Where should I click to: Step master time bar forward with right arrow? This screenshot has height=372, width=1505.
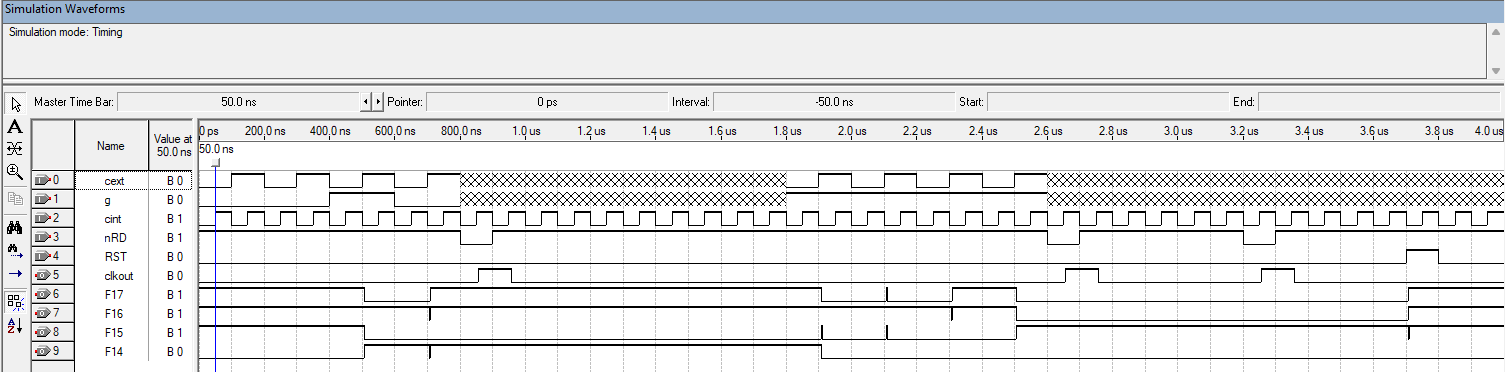coord(378,102)
